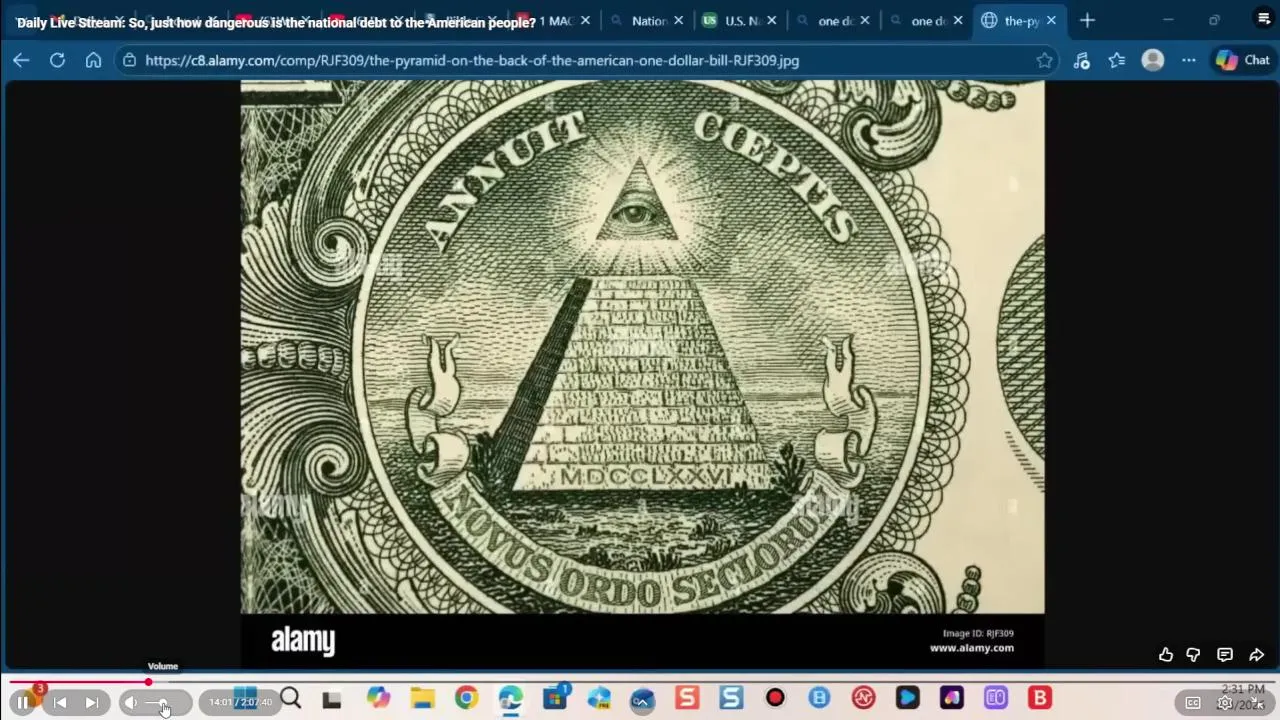Image resolution: width=1280 pixels, height=720 pixels.
Task: Share the video with arrow icon
Action: [1256, 655]
